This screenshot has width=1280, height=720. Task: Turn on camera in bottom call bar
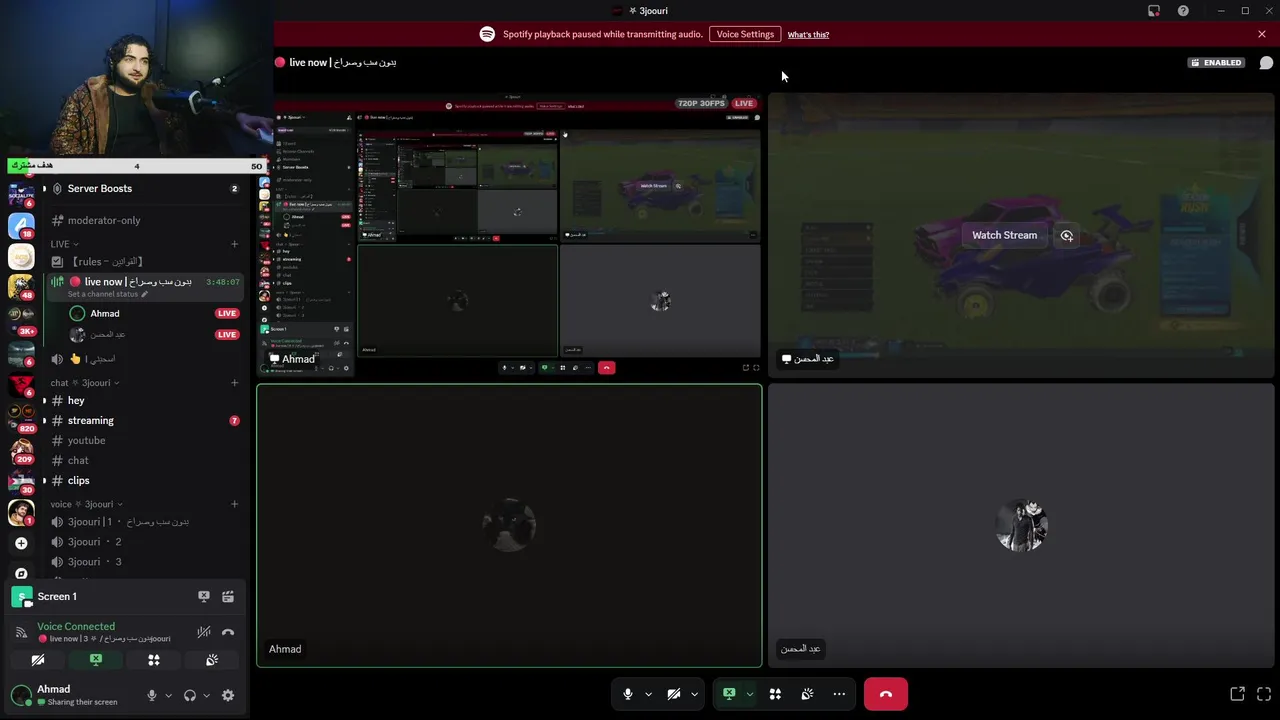pos(674,694)
